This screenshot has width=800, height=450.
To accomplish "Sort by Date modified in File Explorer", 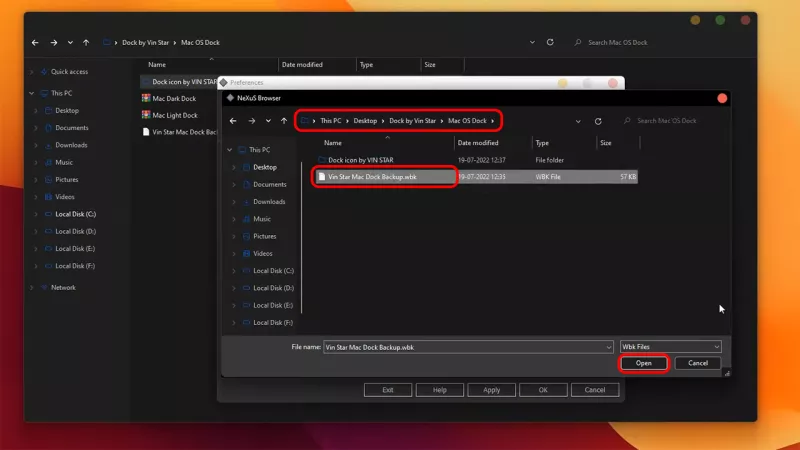I will click(x=302, y=65).
